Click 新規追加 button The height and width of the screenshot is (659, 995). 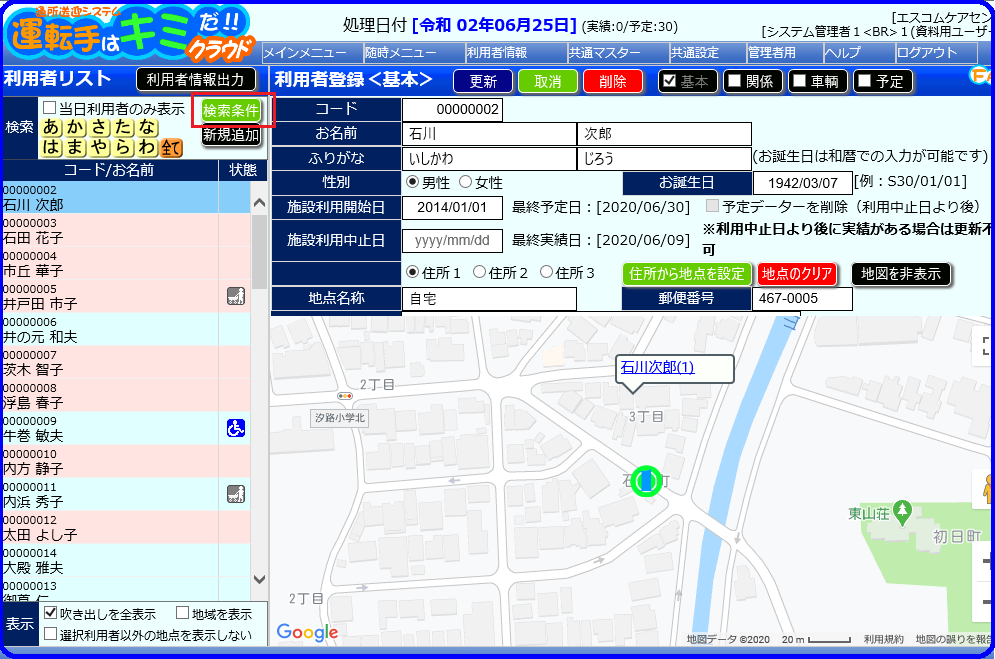tap(231, 135)
